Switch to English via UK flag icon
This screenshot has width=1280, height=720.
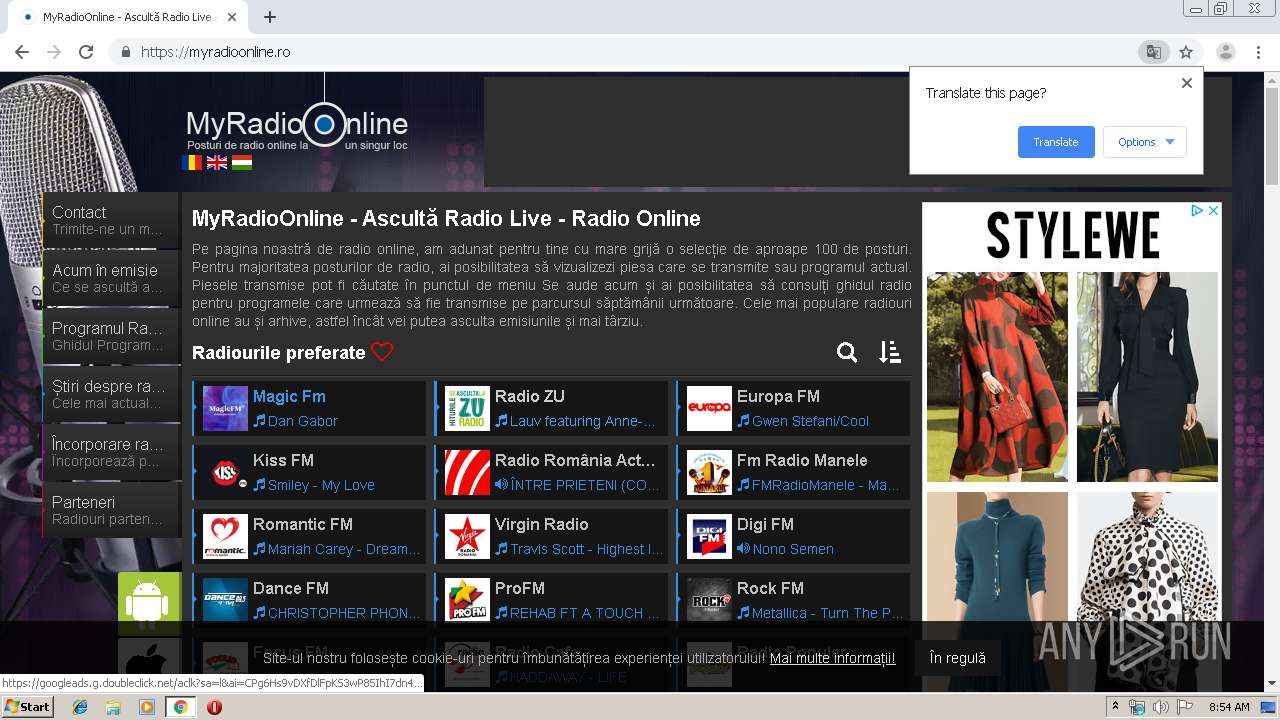[217, 162]
